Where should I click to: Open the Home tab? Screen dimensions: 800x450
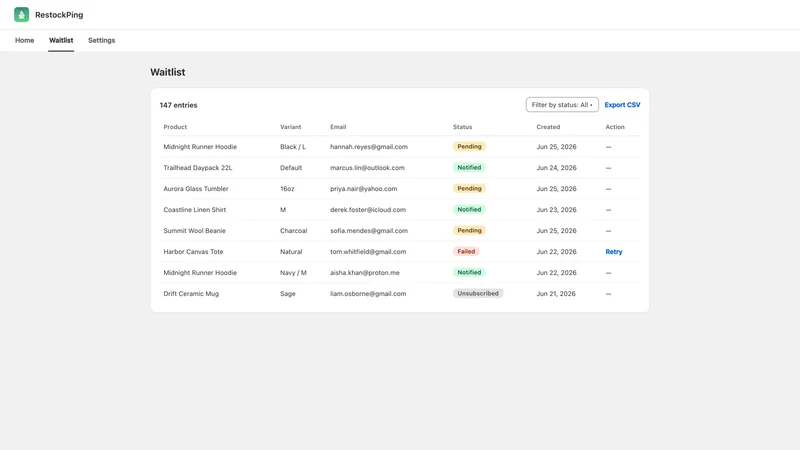click(x=24, y=40)
